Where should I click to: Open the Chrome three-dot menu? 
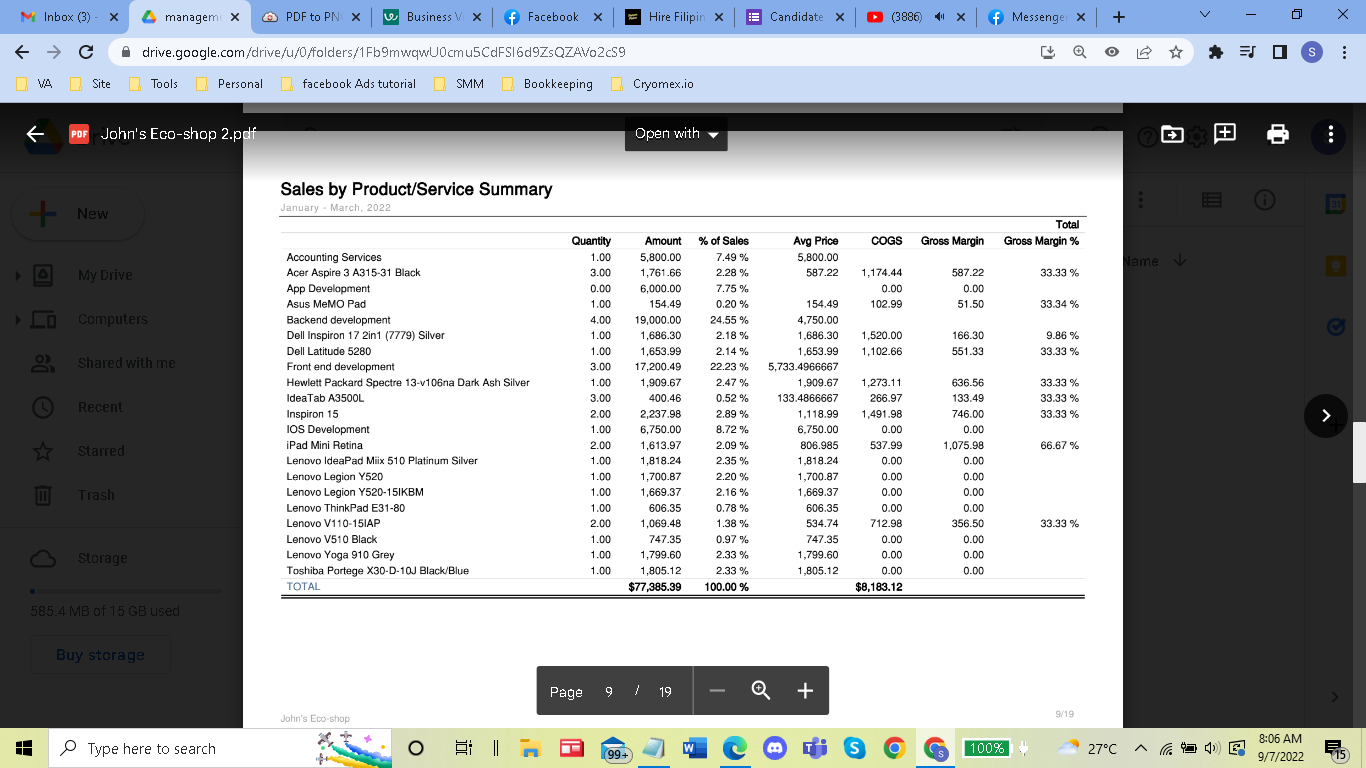point(1343,52)
